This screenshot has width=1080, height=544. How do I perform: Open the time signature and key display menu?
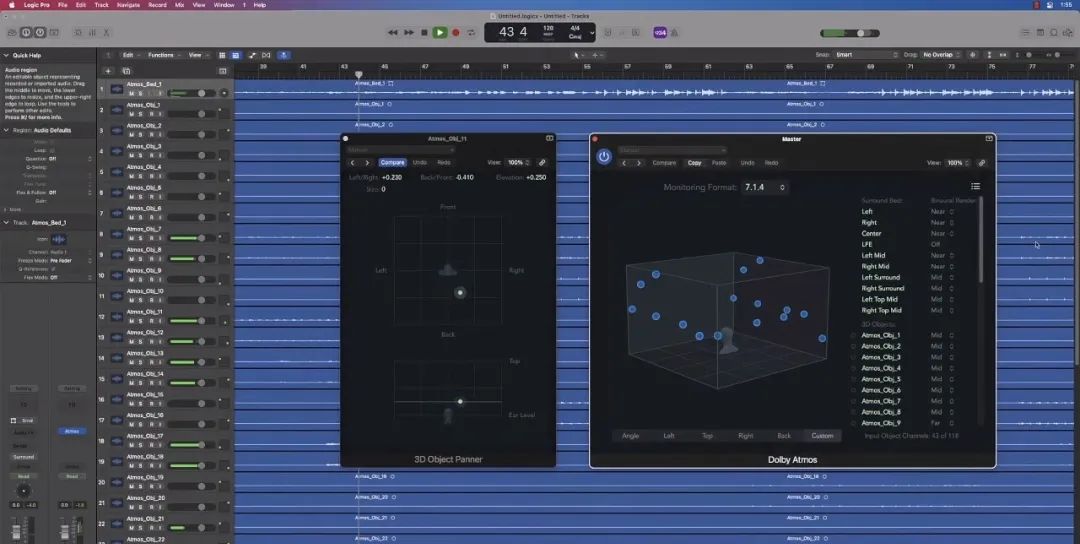[x=579, y=32]
